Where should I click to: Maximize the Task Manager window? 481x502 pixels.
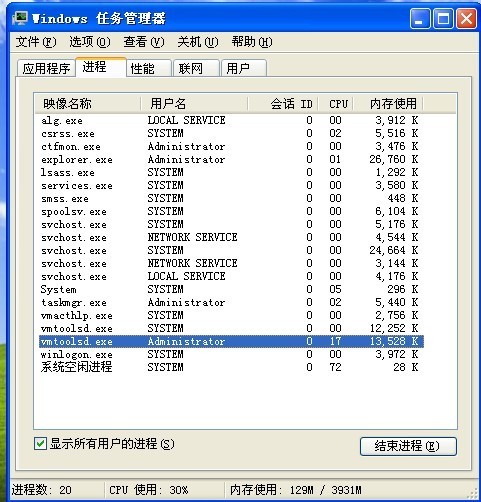[x=443, y=19]
